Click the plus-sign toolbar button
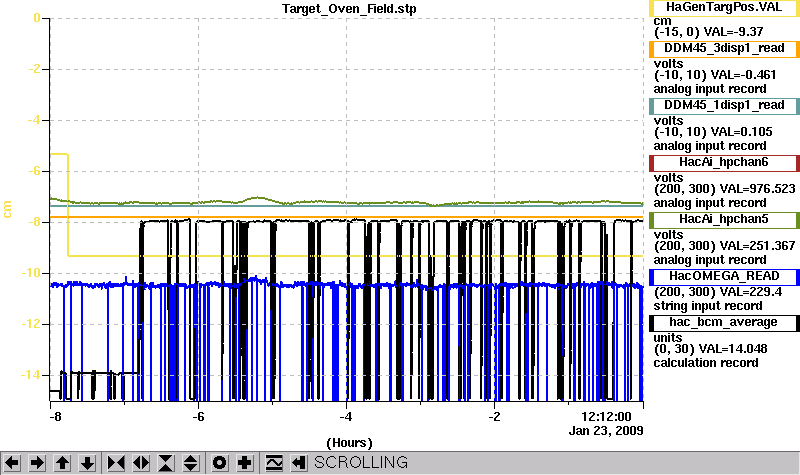The height and width of the screenshot is (475, 800). pyautogui.click(x=244, y=463)
